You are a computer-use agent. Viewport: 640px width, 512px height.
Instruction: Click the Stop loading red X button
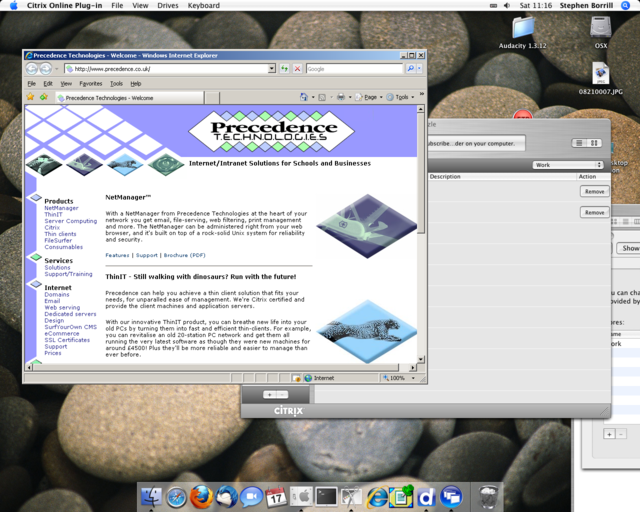coord(296,69)
